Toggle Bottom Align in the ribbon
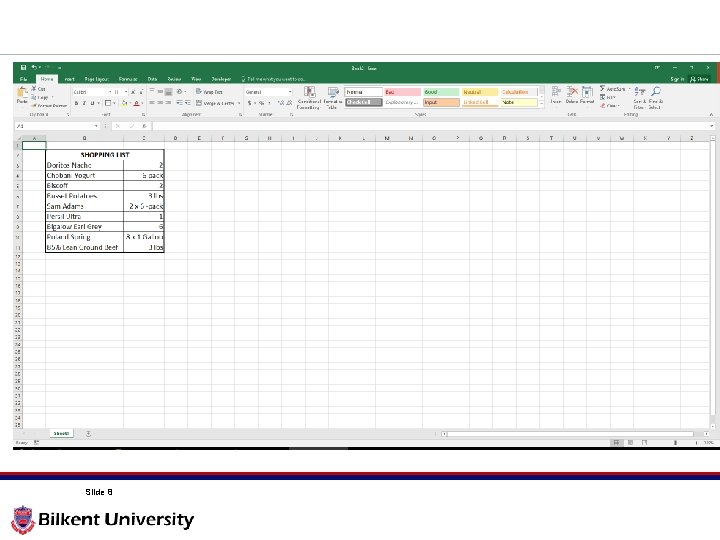 169,92
